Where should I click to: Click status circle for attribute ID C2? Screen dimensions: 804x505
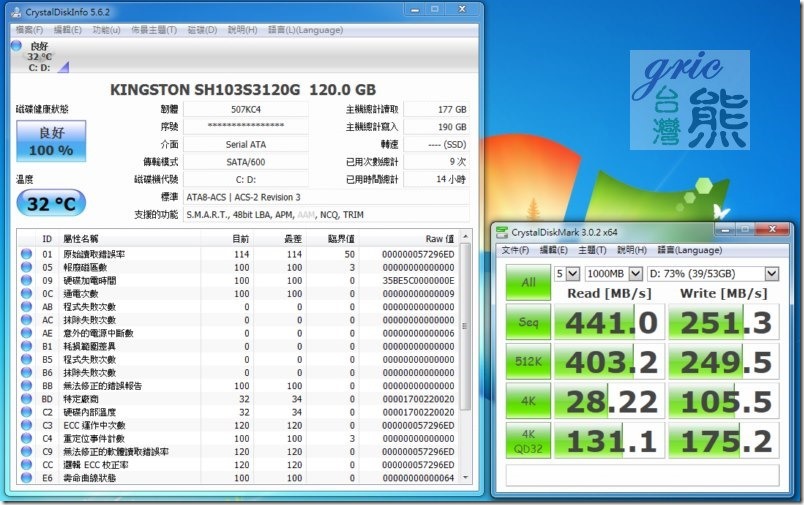[x=26, y=411]
